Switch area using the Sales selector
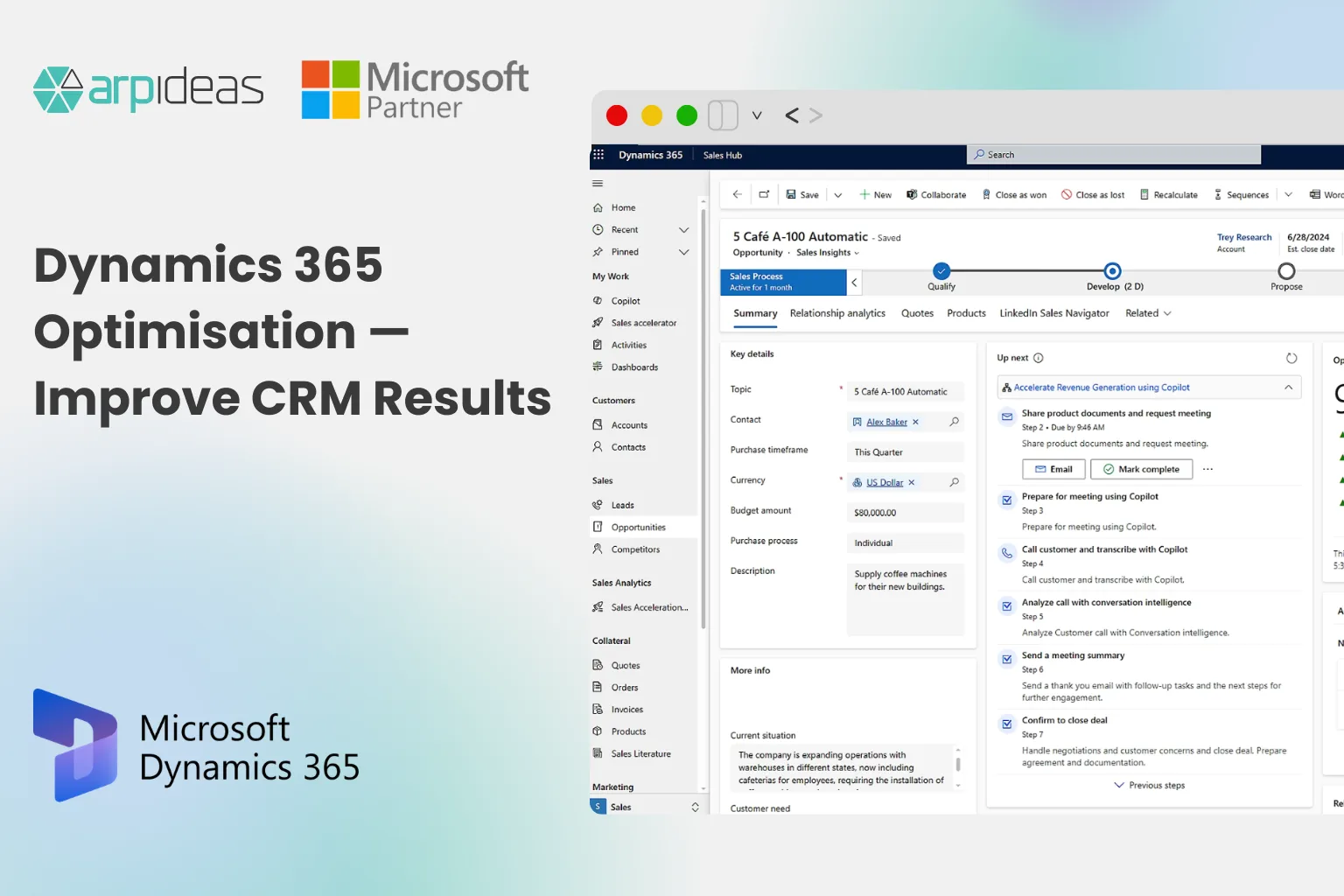The height and width of the screenshot is (896, 1344). [x=646, y=807]
